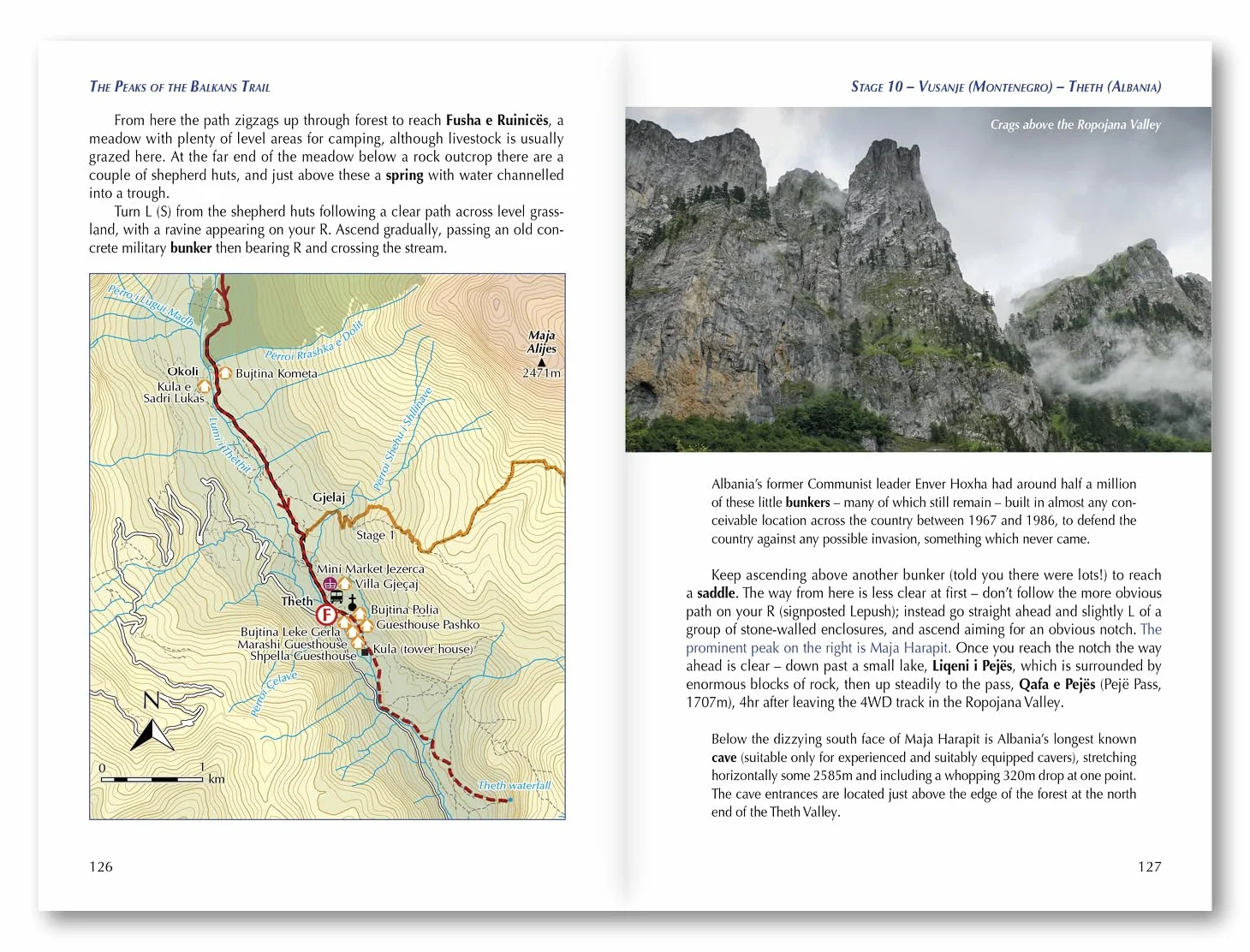Click the 'km' unit label on scale
Viewport: 1250px width, 952px height.
pyautogui.click(x=217, y=779)
